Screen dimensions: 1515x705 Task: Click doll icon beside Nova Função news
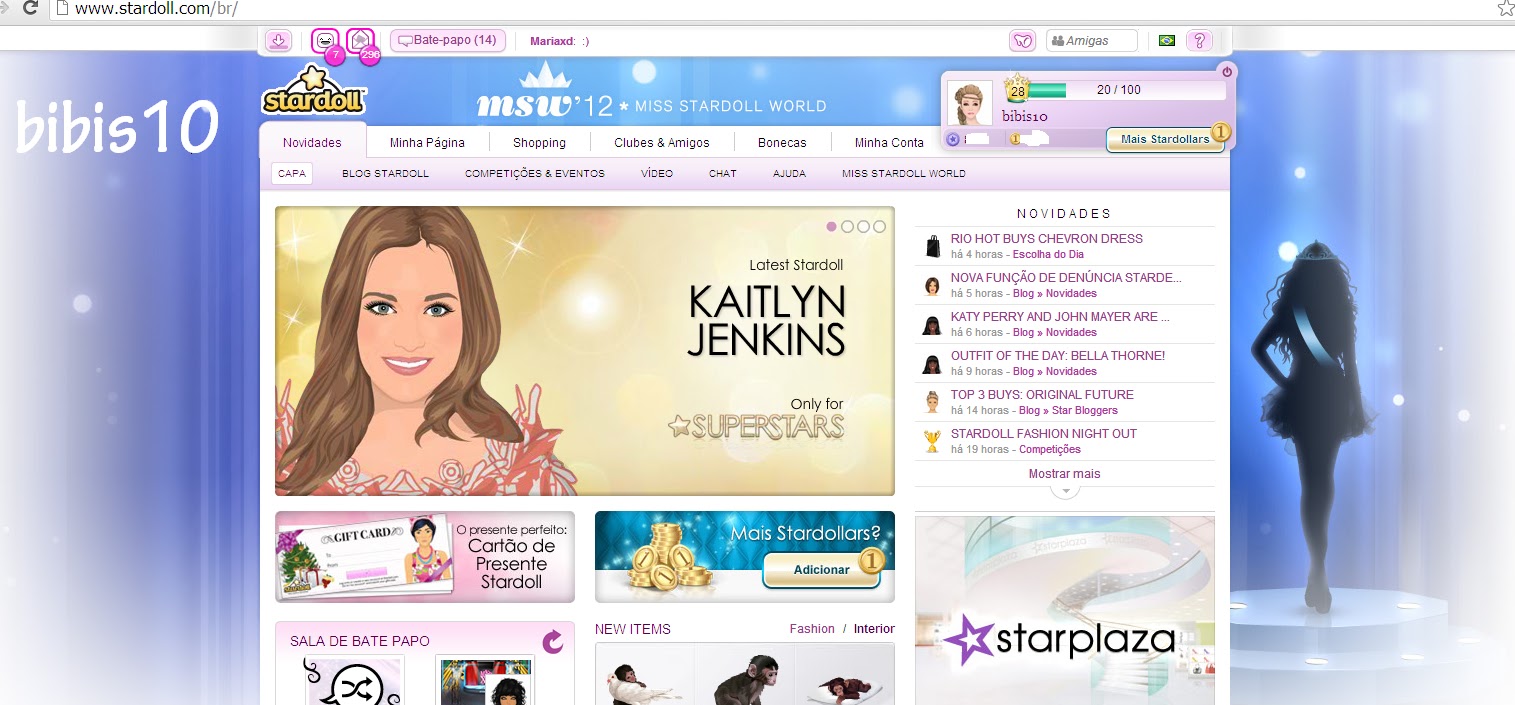point(932,286)
